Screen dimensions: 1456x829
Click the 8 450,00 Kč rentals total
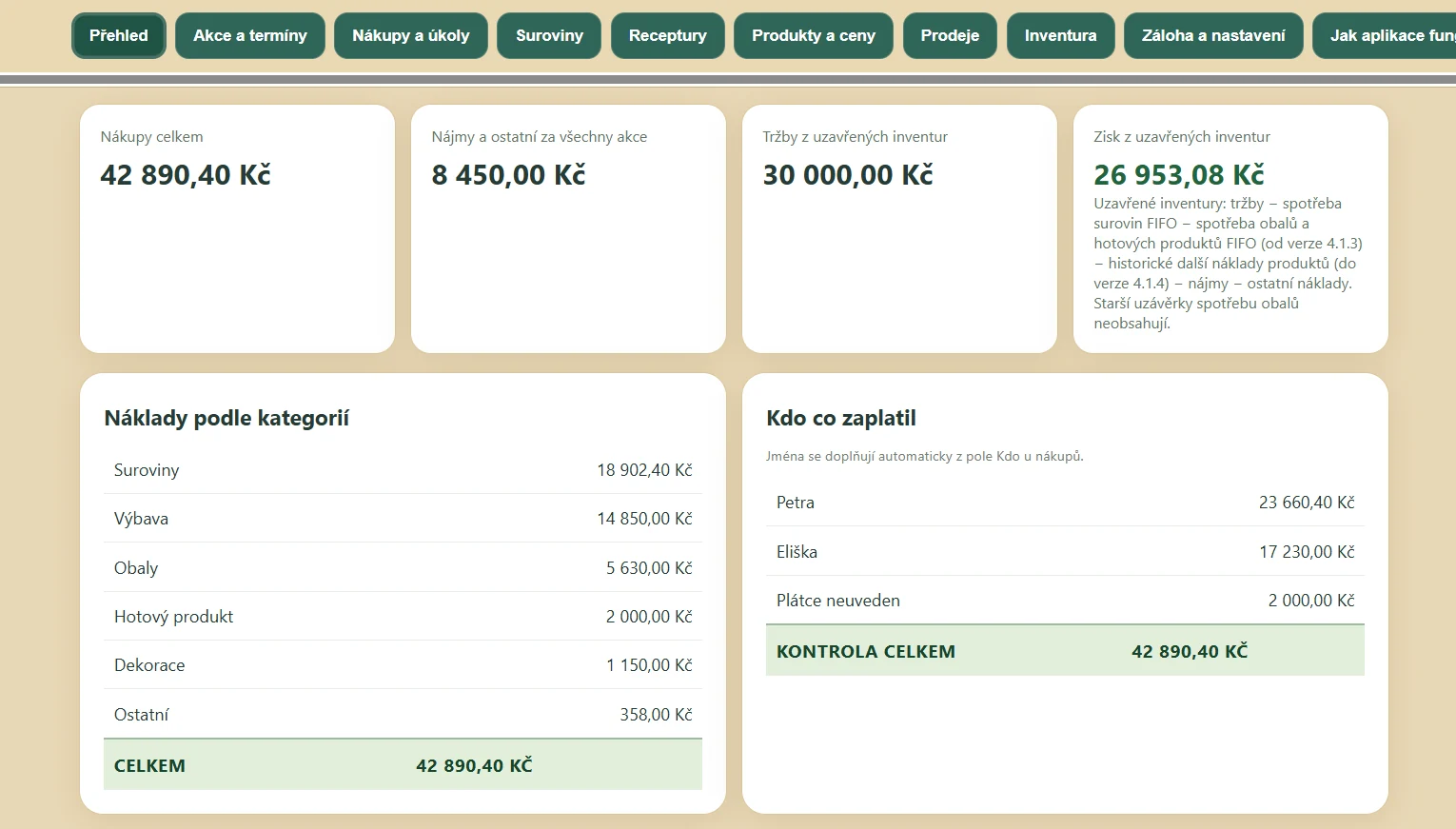coord(508,175)
